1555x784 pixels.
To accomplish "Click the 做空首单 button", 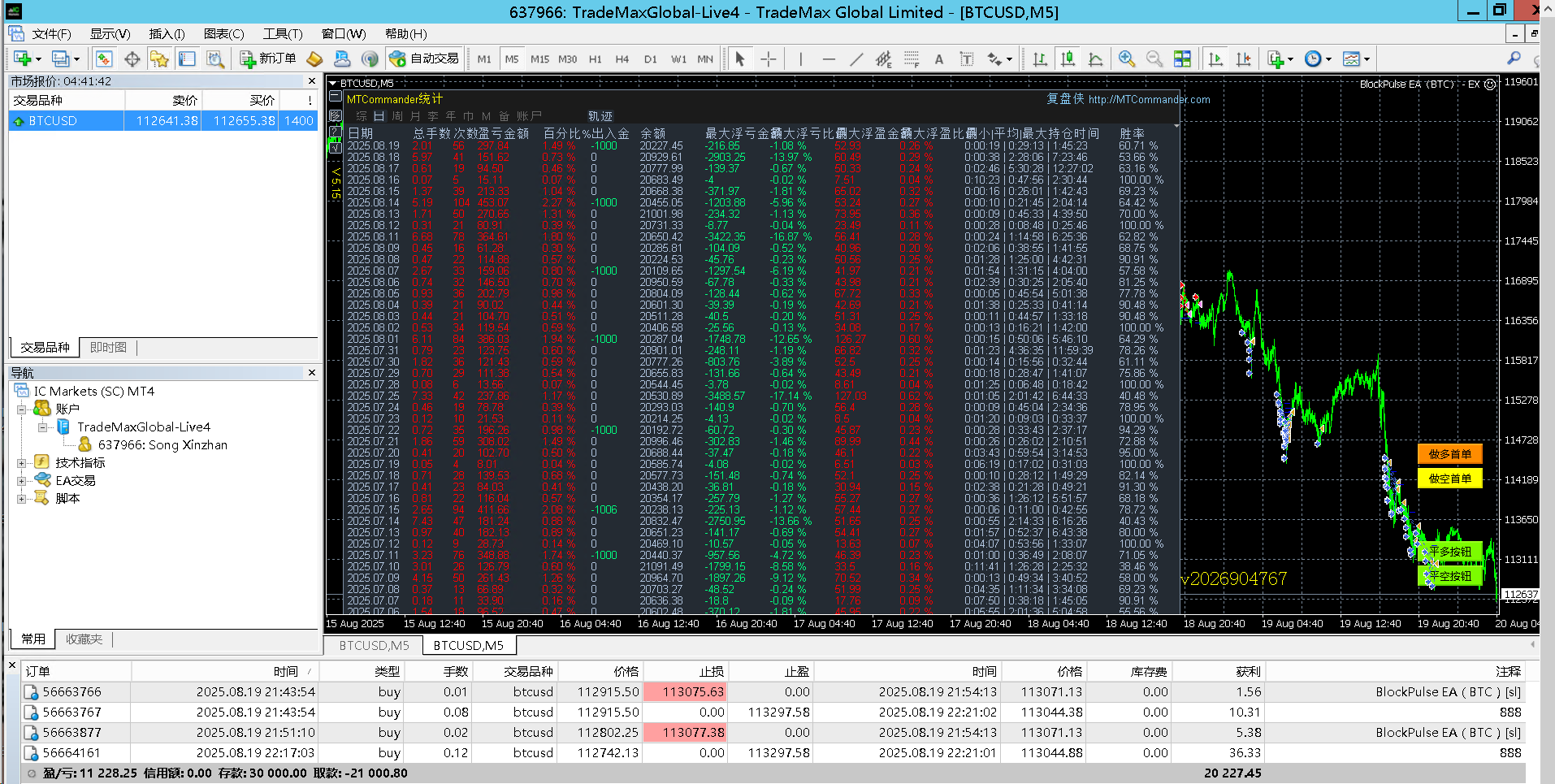I will click(1450, 479).
